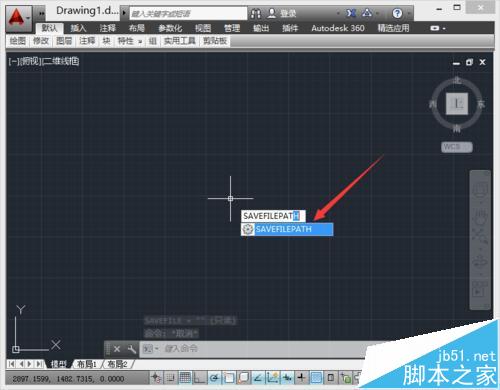Viewport: 500px width, 390px height.
Task: Switch to the 输出 ribbon tab
Action: point(261,28)
